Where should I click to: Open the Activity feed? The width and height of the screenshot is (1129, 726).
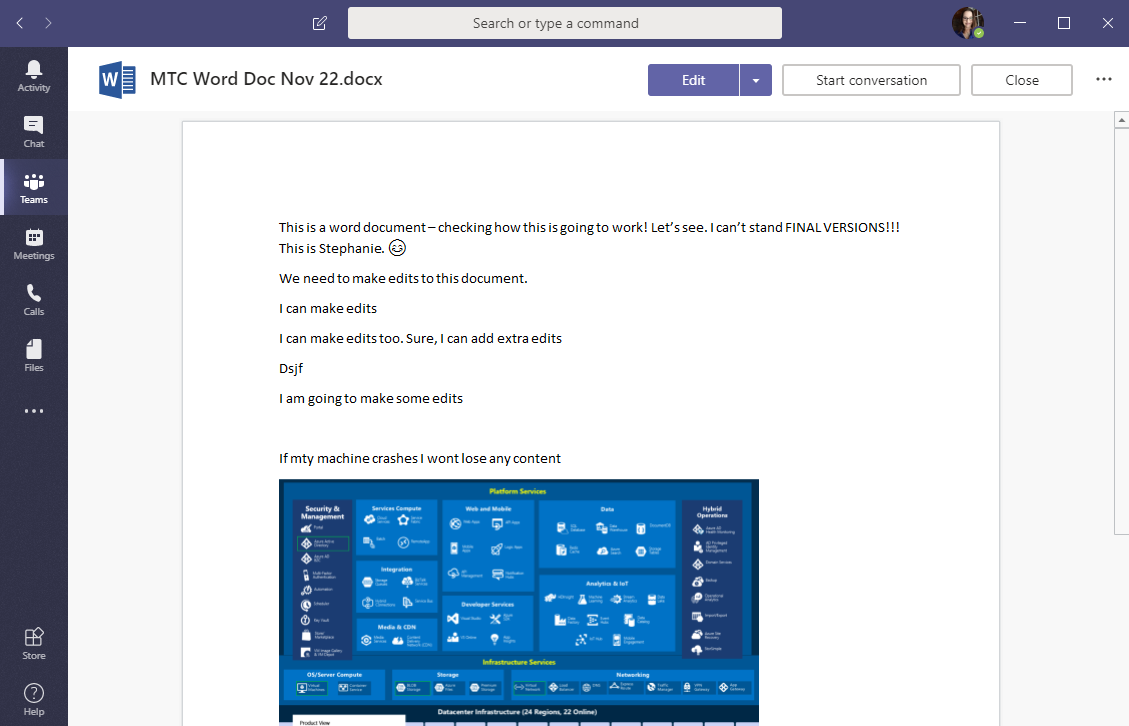(x=34, y=74)
